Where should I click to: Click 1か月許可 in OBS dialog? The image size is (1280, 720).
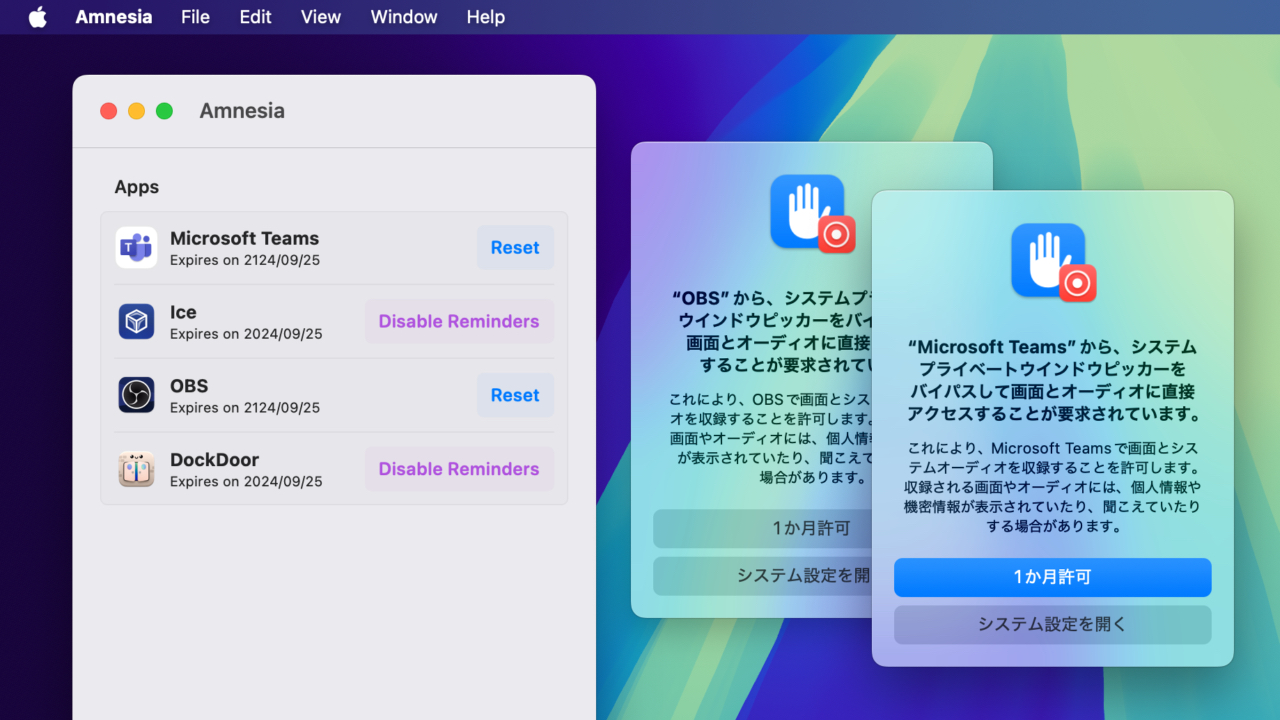[762, 529]
